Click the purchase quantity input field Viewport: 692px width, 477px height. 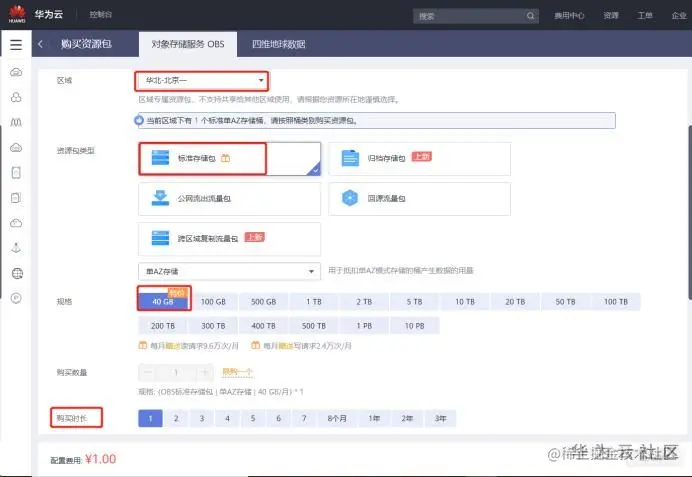[x=176, y=372]
